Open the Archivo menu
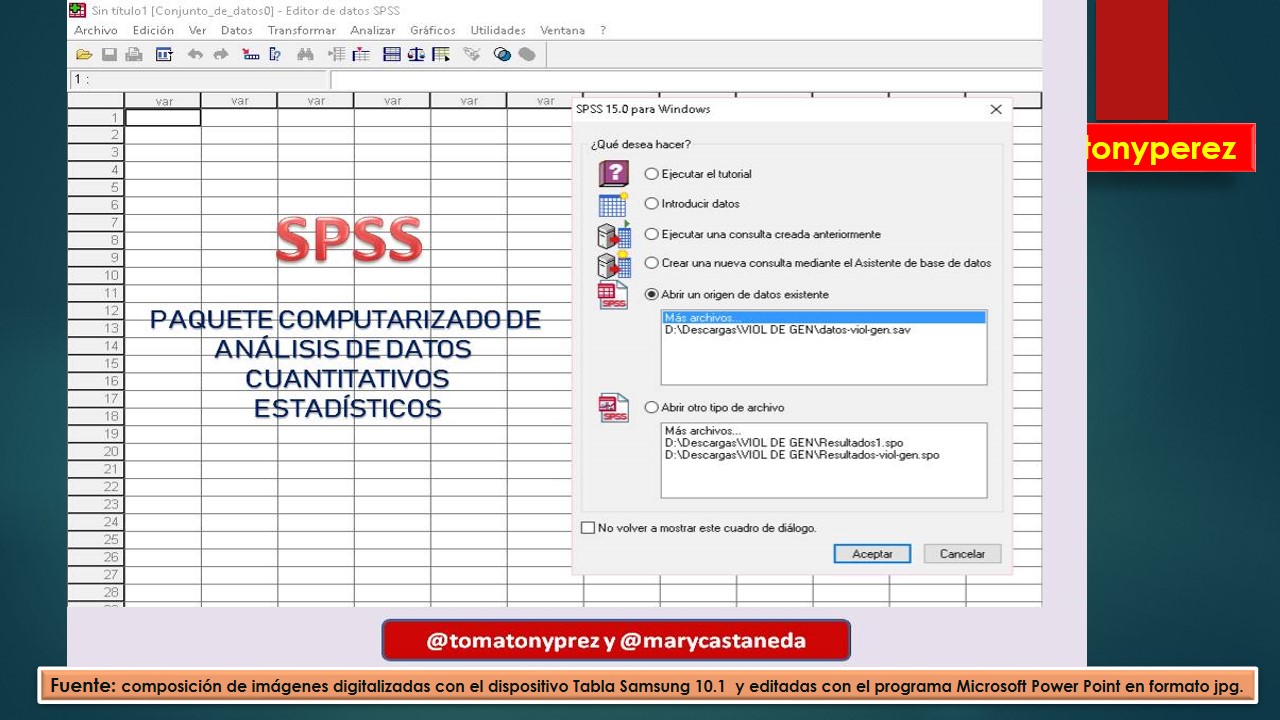This screenshot has width=1280, height=720. tap(96, 30)
